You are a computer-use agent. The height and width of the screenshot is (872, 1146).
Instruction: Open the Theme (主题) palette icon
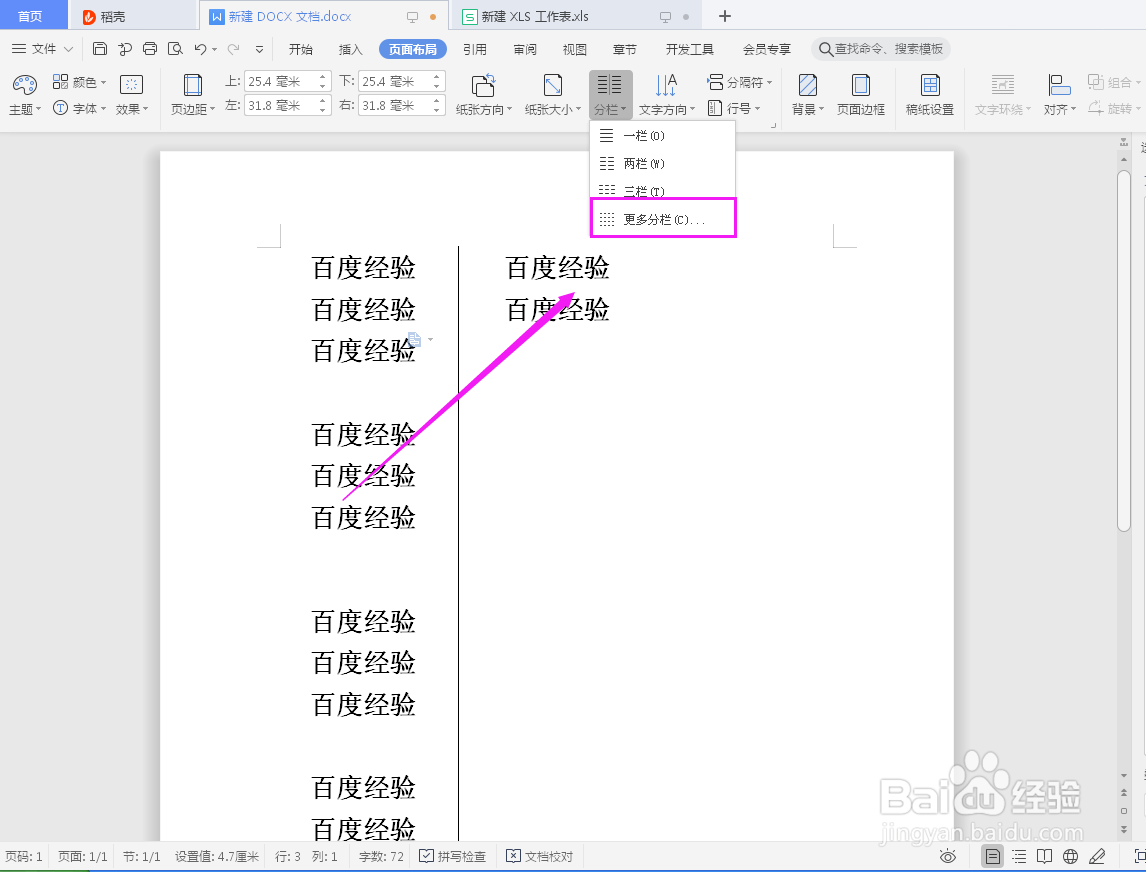pyautogui.click(x=24, y=85)
